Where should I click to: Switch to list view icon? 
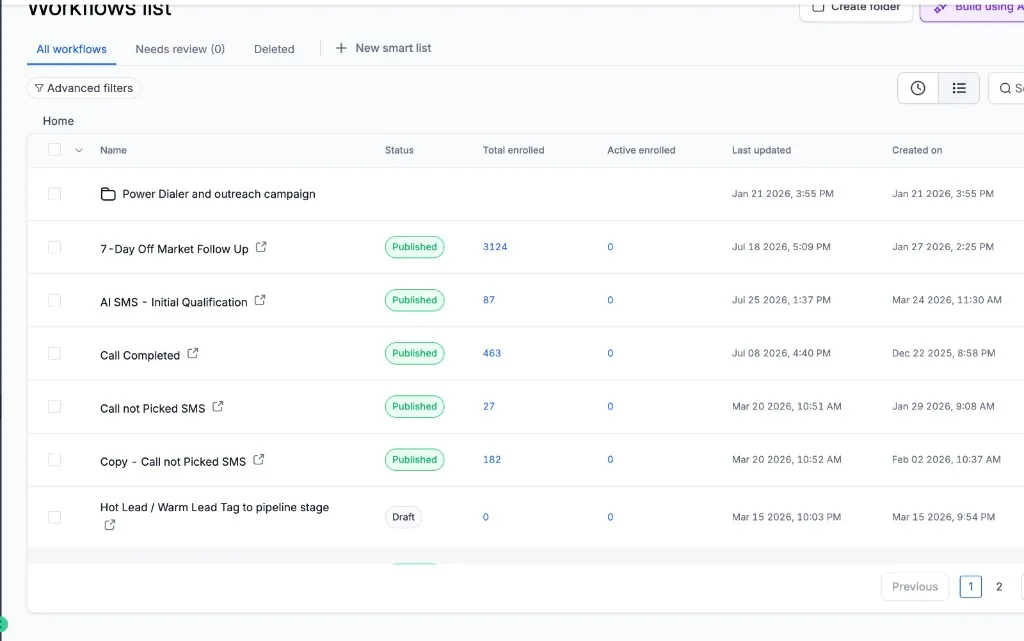(x=959, y=88)
